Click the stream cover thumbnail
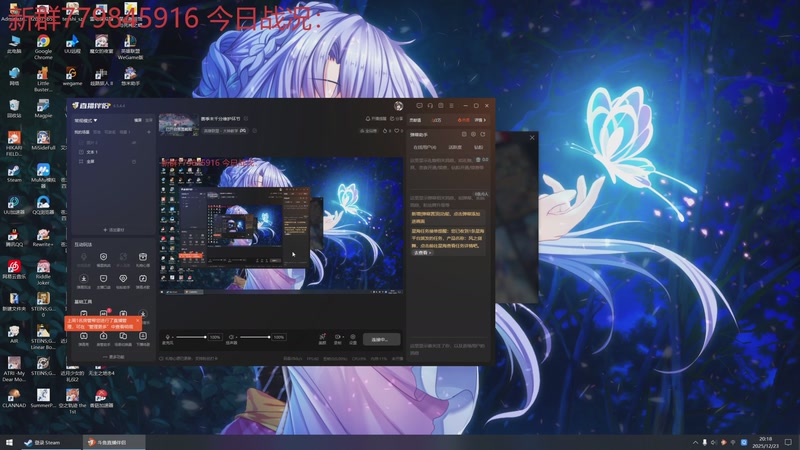This screenshot has width=800, height=450. (178, 124)
